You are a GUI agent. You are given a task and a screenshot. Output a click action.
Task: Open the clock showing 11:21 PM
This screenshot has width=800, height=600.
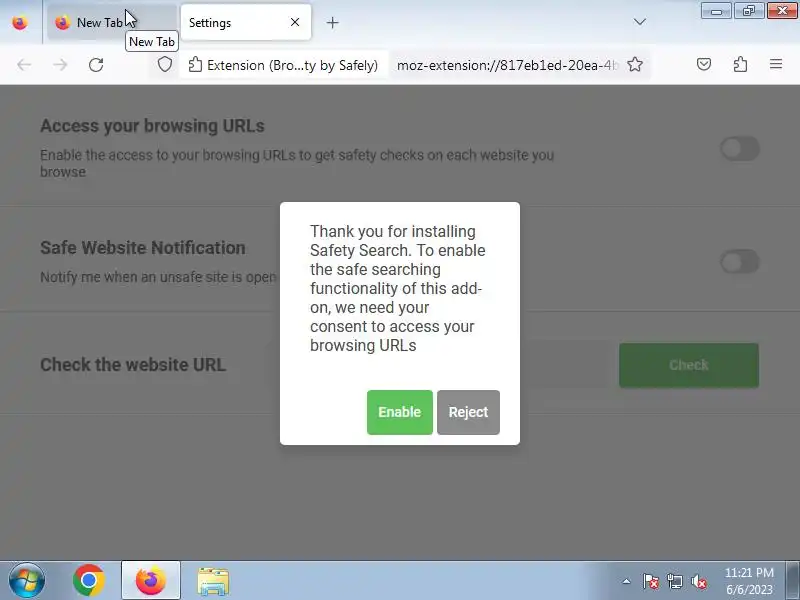tap(749, 581)
